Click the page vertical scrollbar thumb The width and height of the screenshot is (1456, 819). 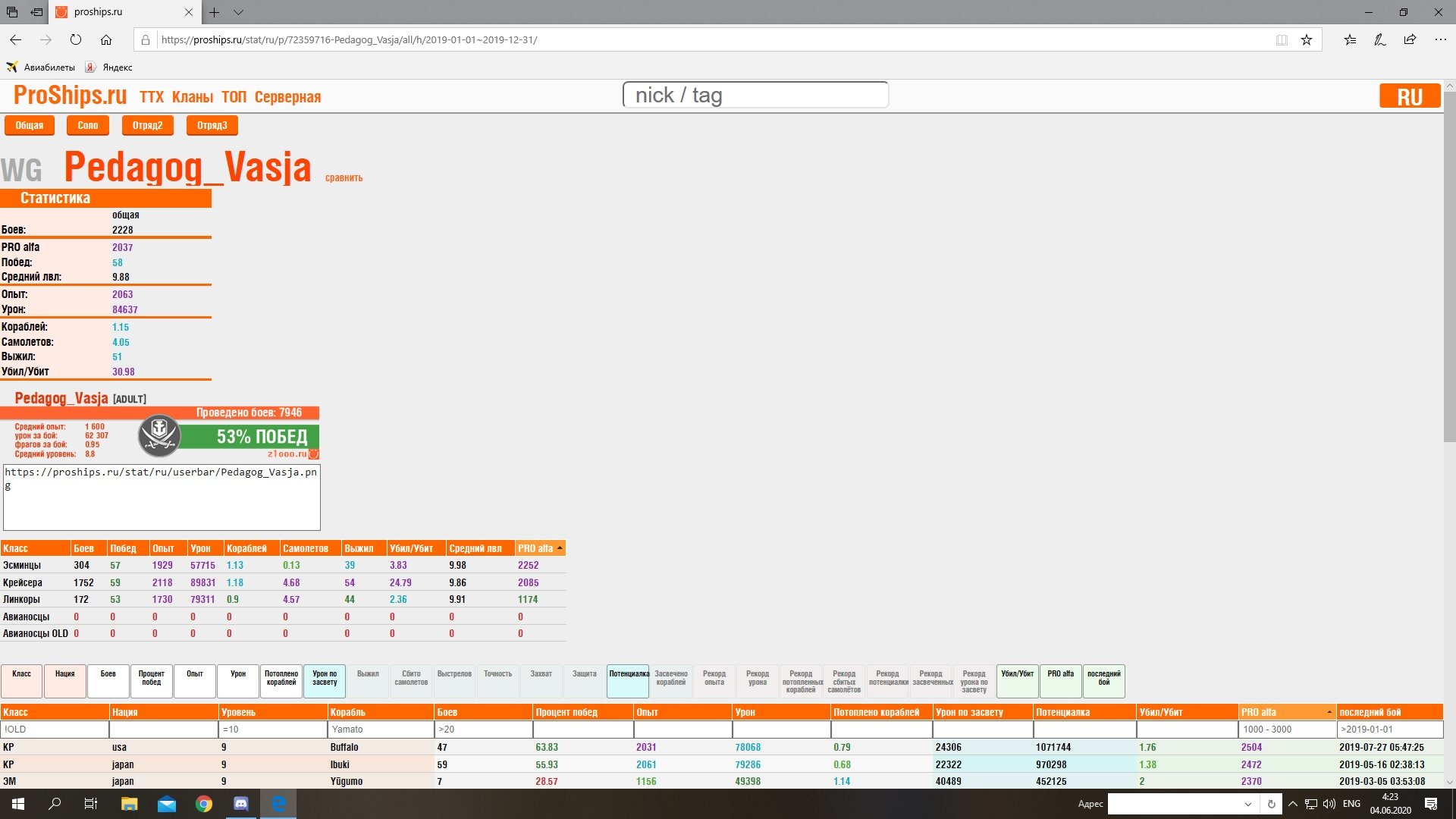[1449, 265]
